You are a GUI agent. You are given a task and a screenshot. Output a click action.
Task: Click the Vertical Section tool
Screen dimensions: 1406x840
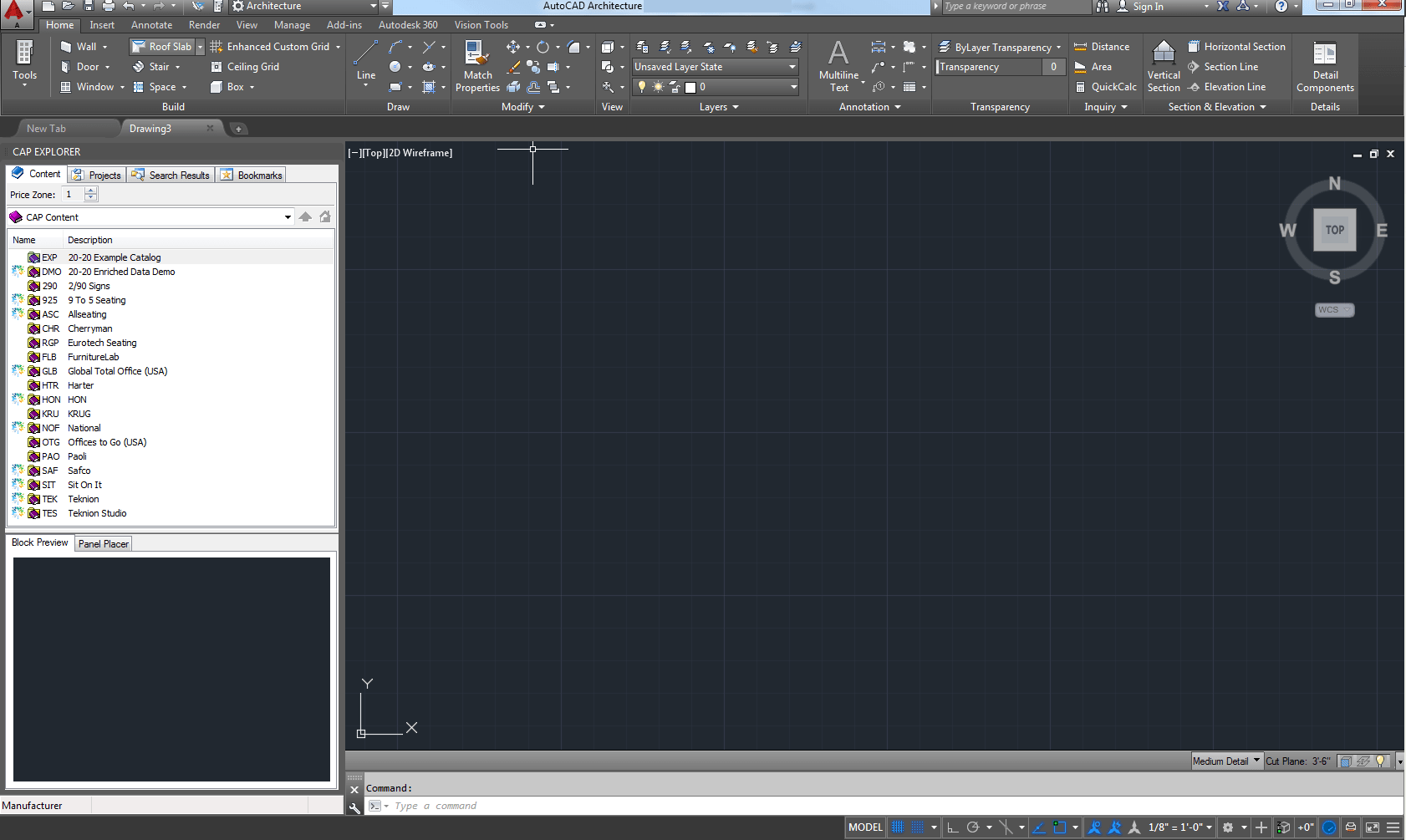pyautogui.click(x=1164, y=66)
